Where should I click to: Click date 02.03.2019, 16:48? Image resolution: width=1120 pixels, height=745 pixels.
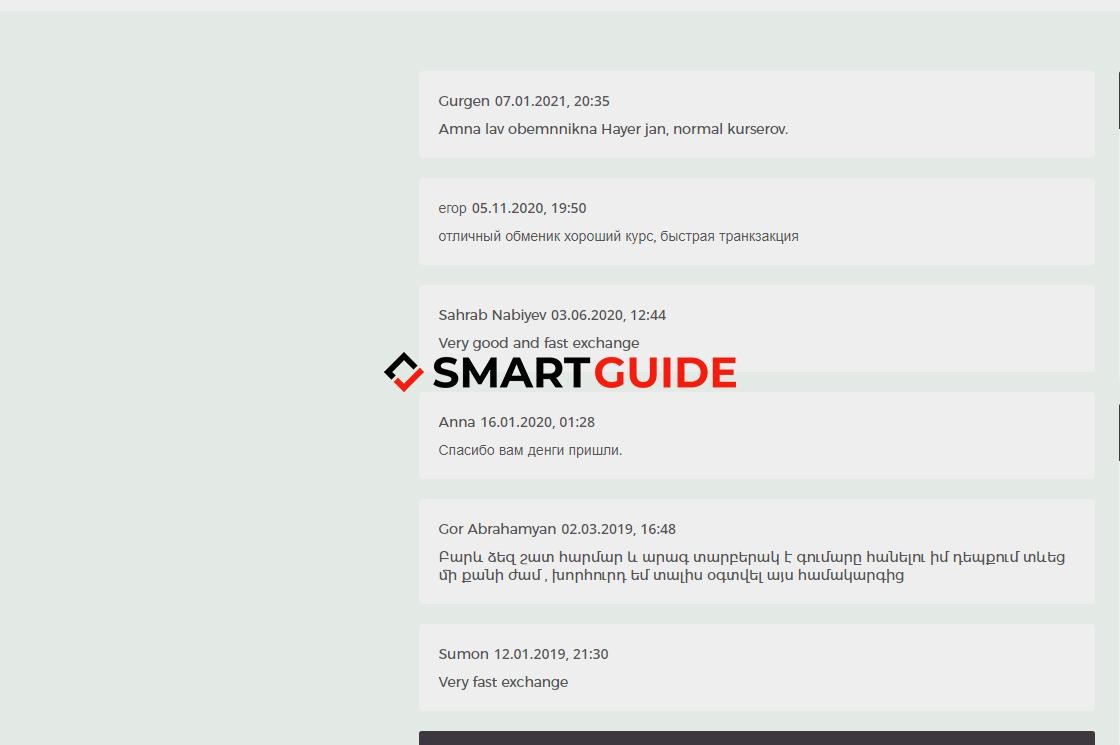point(619,529)
